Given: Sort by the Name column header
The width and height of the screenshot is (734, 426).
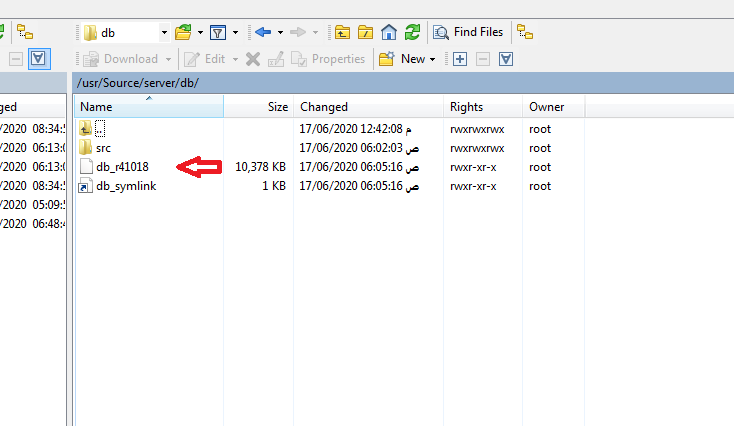Looking at the screenshot, I should (149, 107).
